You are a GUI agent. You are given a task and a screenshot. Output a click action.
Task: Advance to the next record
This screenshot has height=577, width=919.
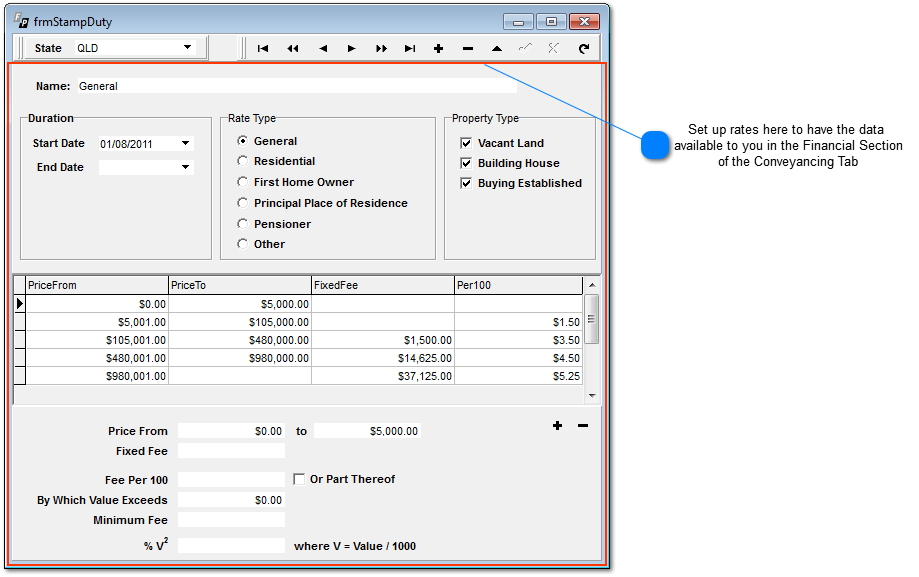351,48
